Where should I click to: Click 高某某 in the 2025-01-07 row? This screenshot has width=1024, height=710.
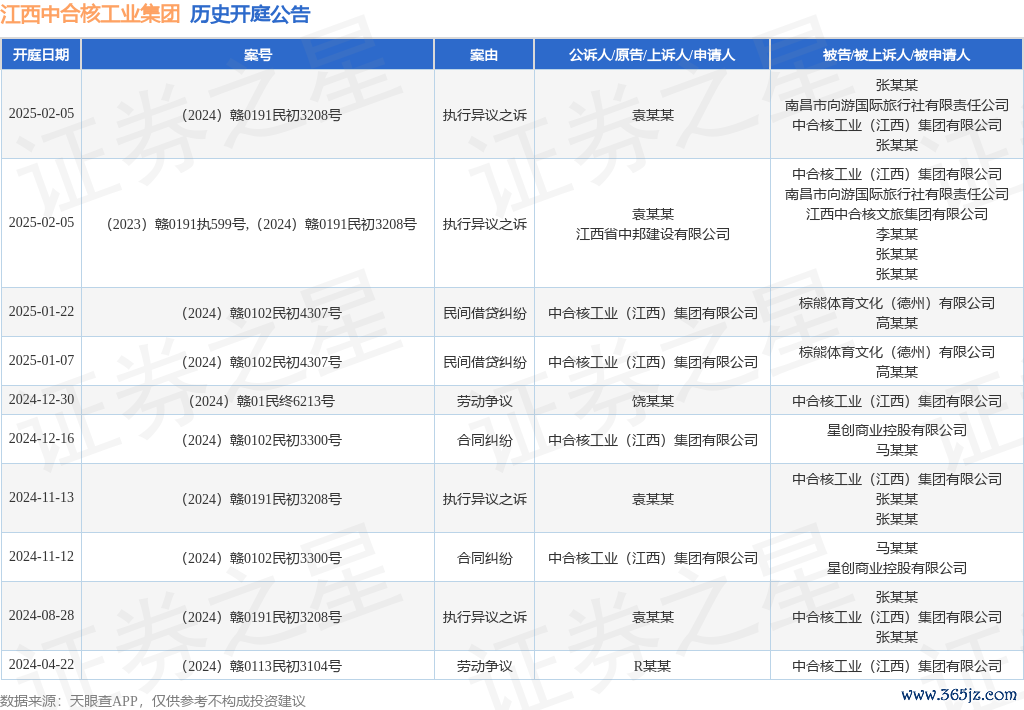pyautogui.click(x=897, y=372)
